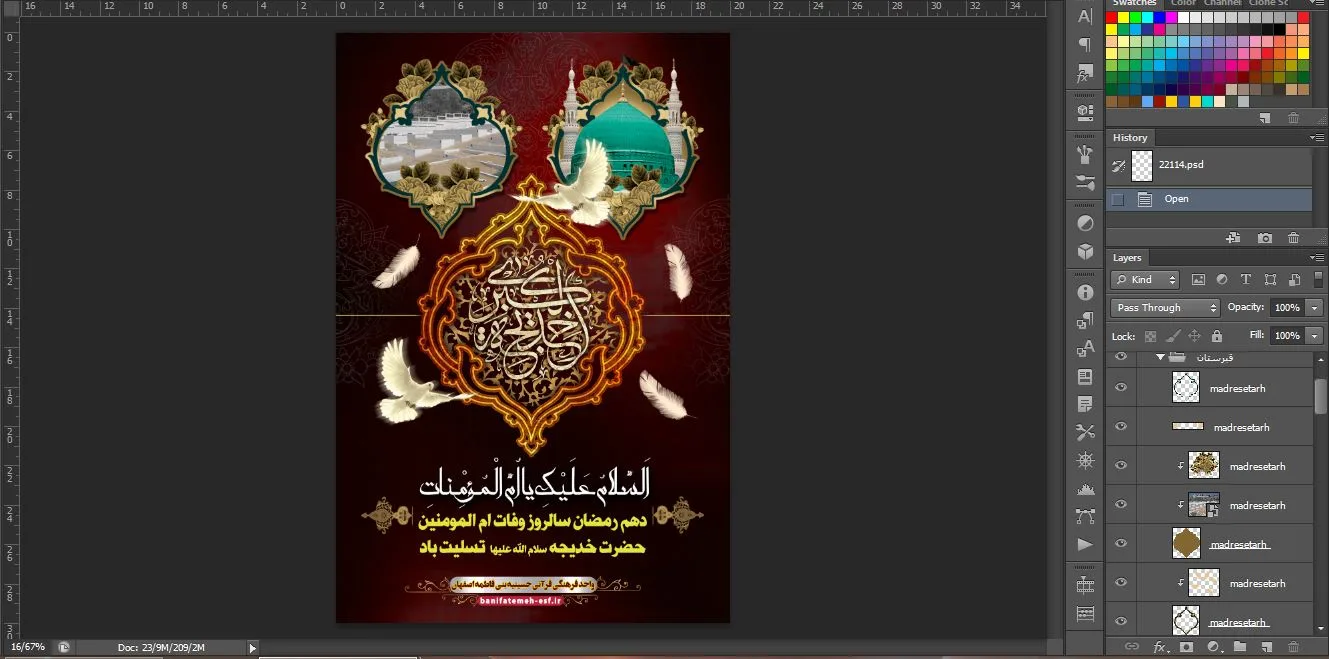Set history brush source for Open state
The height and width of the screenshot is (659, 1329).
1118,199
